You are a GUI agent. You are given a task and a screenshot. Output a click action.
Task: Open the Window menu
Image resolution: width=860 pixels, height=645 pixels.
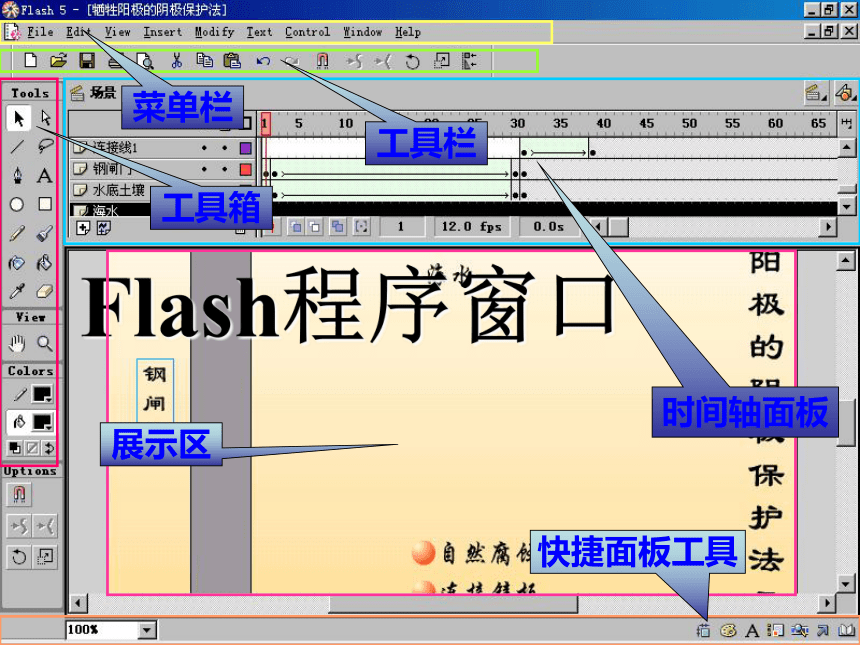363,32
